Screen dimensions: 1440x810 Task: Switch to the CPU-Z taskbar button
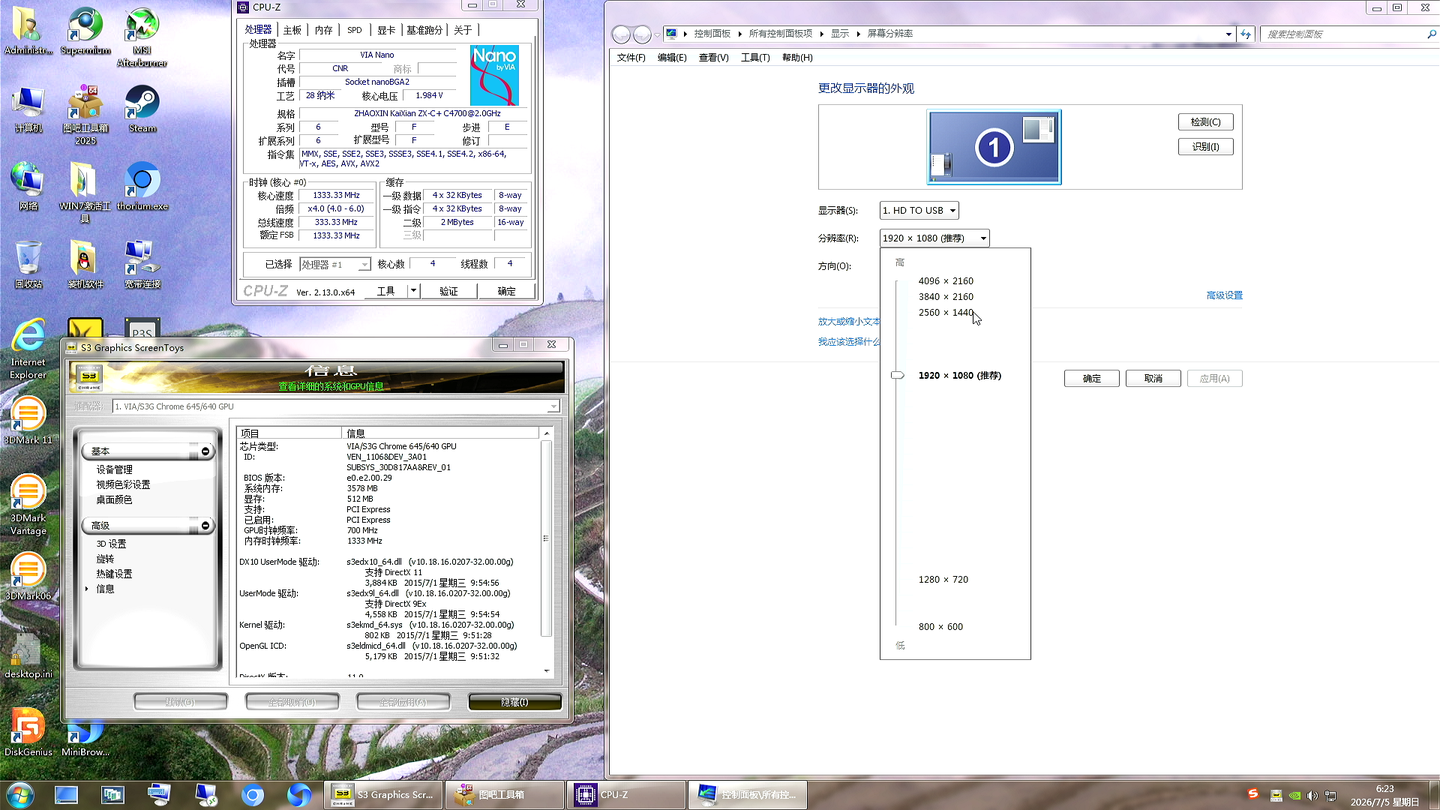625,795
